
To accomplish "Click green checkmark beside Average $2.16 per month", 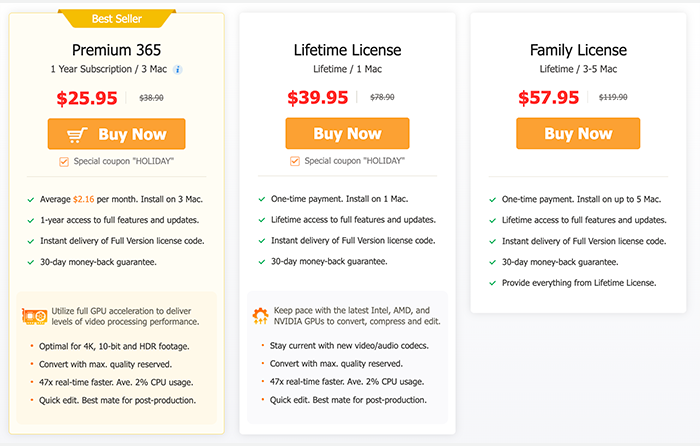I will tap(31, 200).
